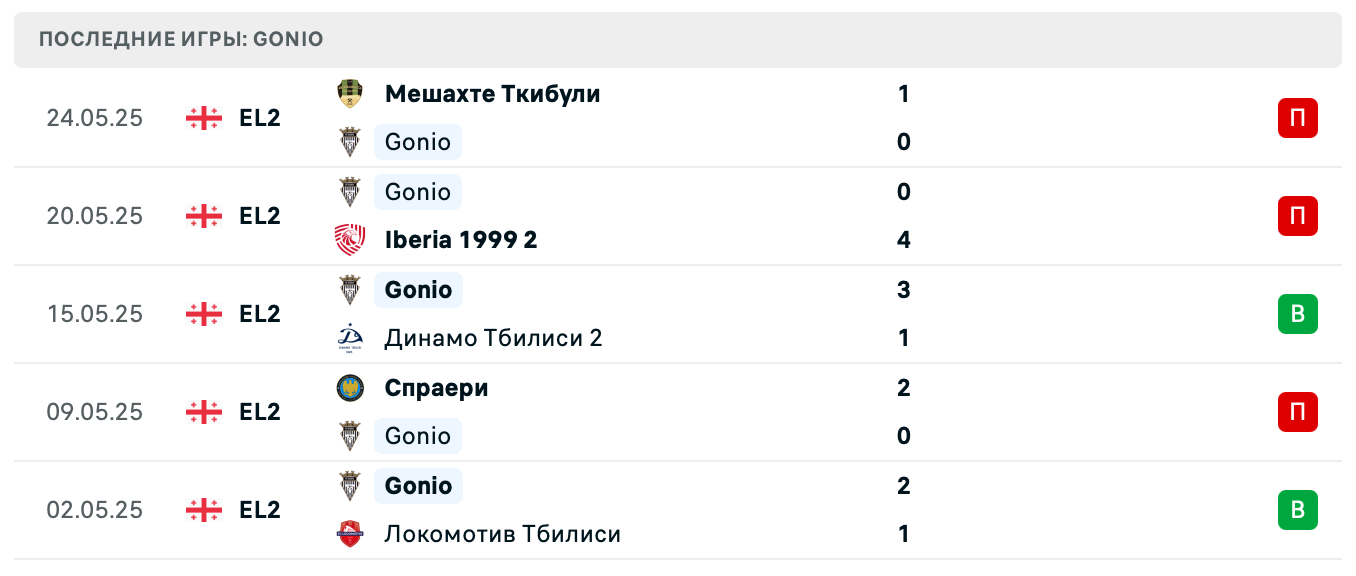This screenshot has width=1356, height=576.
Task: Click the Динамо Тбилиси 2 club emblem
Action: (349, 338)
